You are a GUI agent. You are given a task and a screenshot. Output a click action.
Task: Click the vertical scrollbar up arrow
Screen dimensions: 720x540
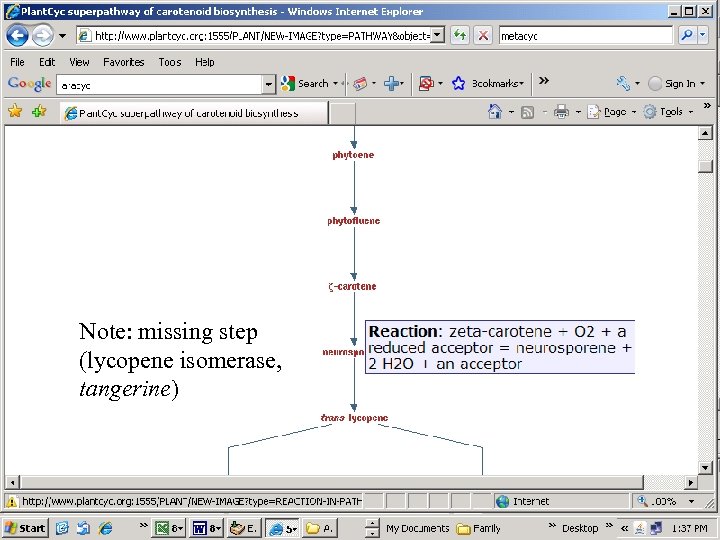pos(705,133)
